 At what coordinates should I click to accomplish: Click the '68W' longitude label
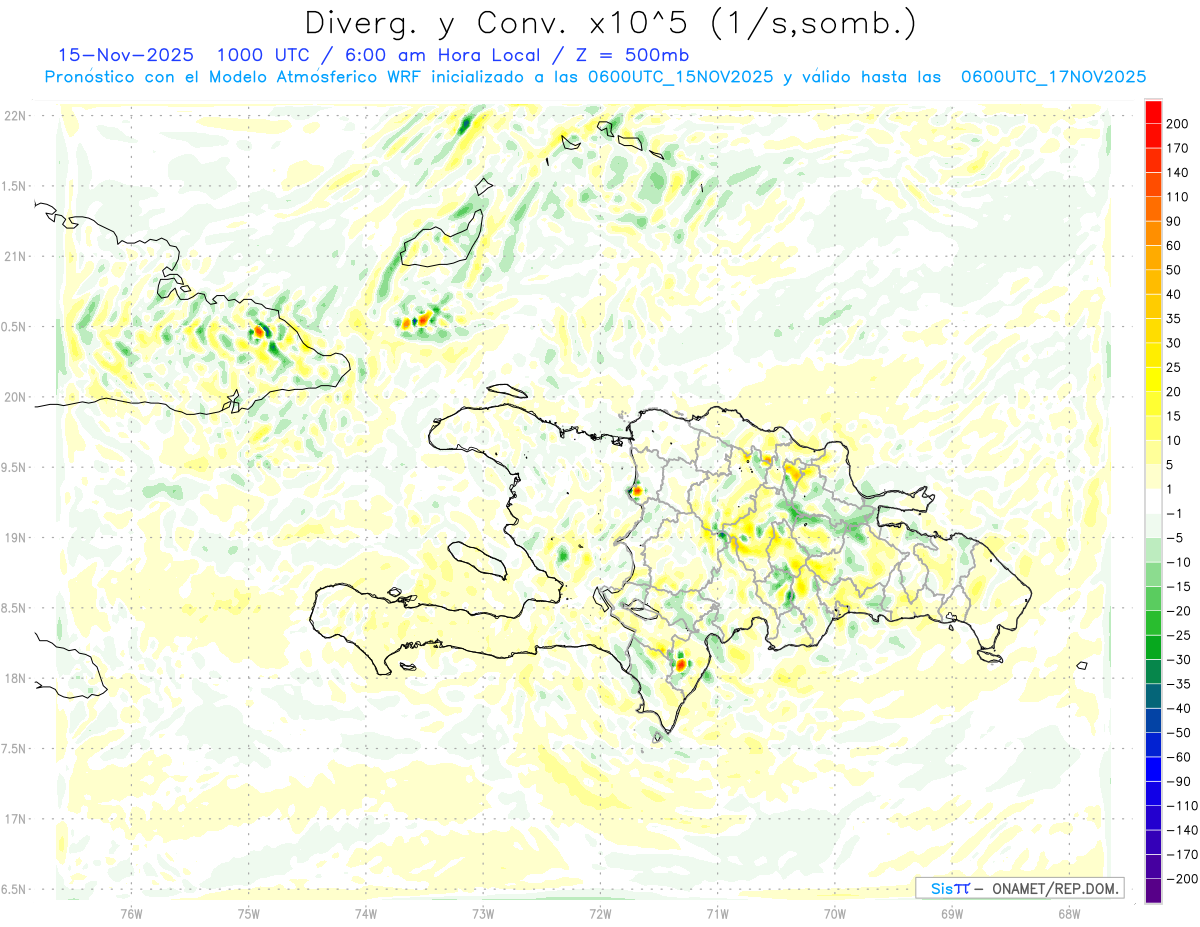pos(1069,912)
